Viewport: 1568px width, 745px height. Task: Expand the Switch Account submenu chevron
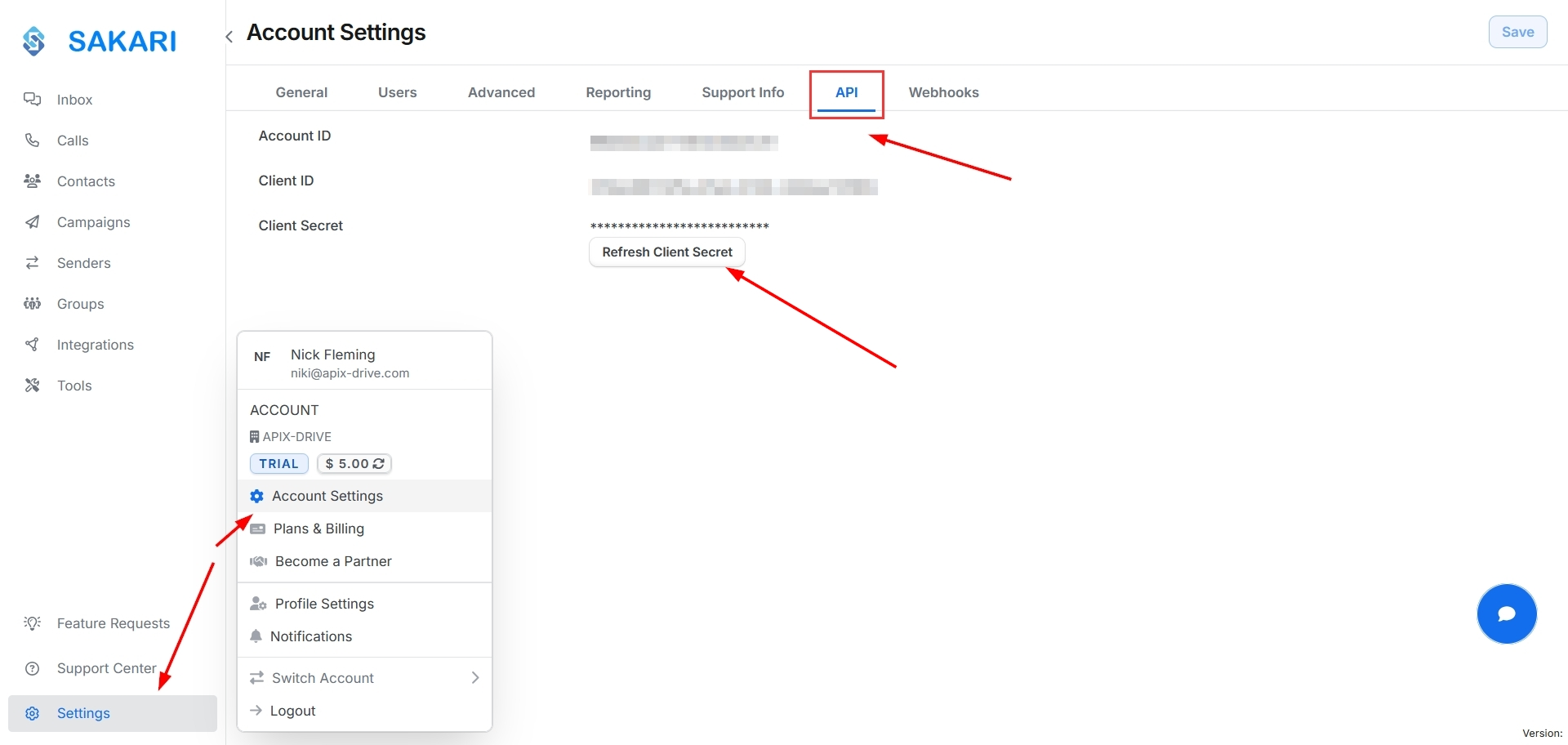tap(474, 678)
